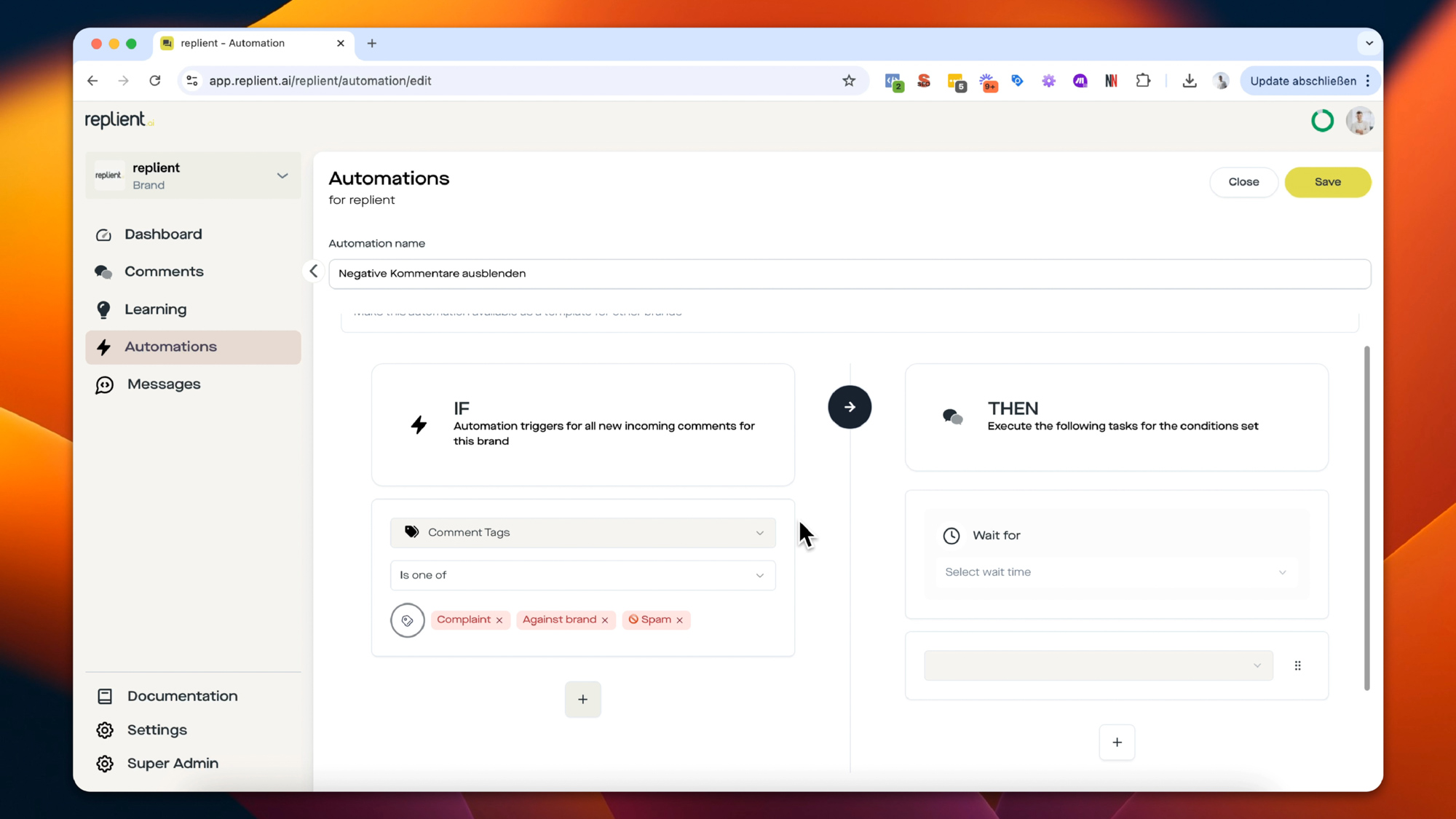Click the Automation name input field
The height and width of the screenshot is (819, 1456).
pyautogui.click(x=849, y=274)
